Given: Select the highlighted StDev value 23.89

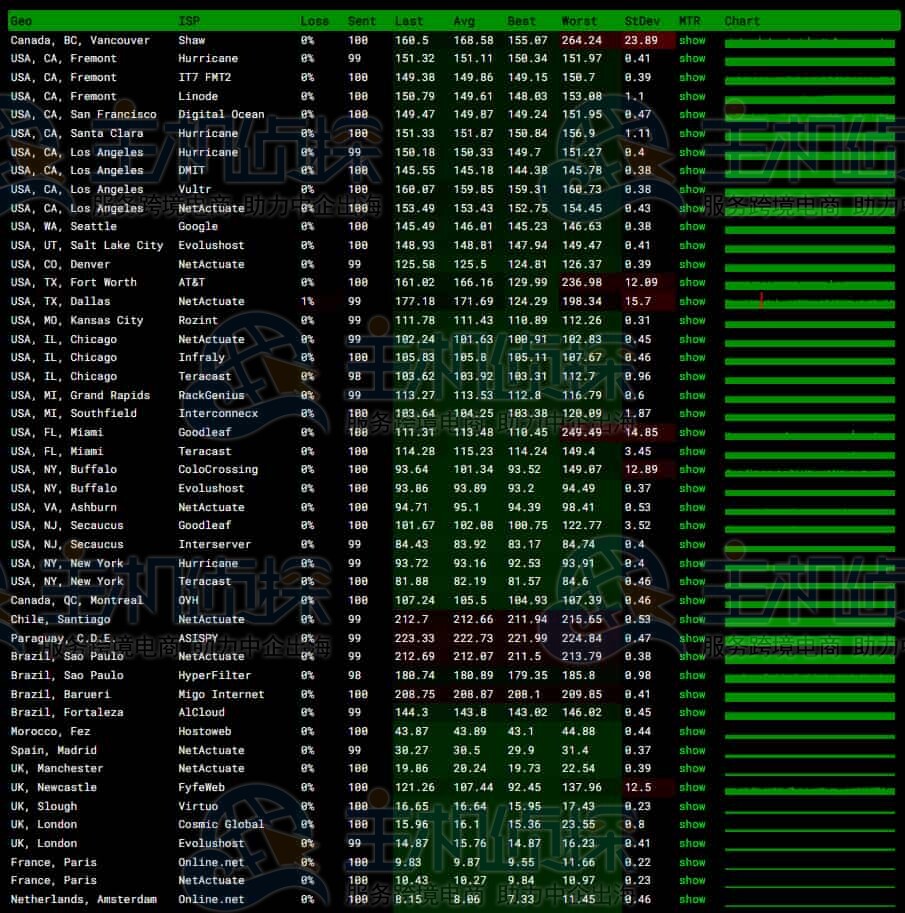Looking at the screenshot, I should pos(641,40).
